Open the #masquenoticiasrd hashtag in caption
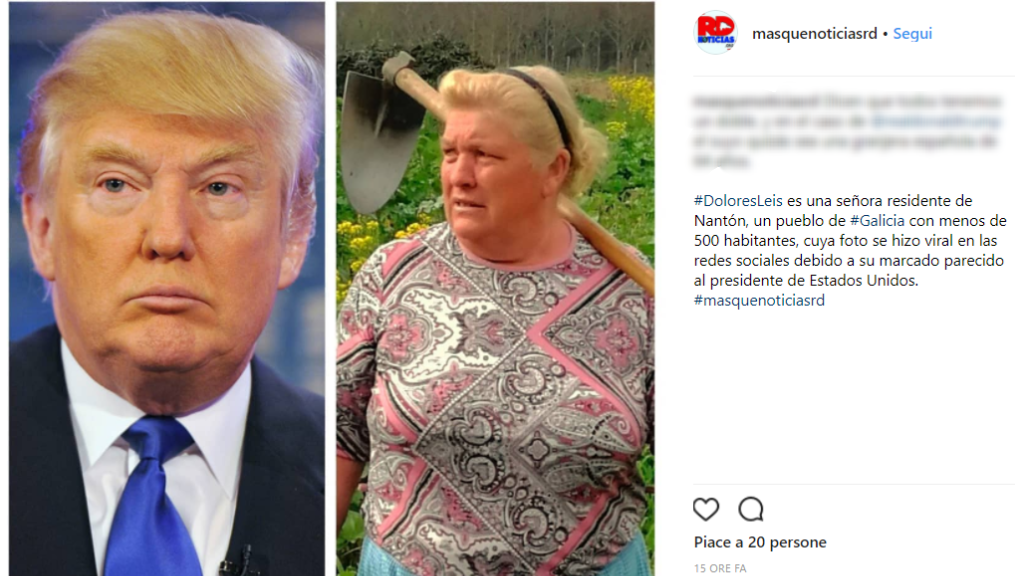Viewport: 1024px width, 576px height. click(759, 300)
